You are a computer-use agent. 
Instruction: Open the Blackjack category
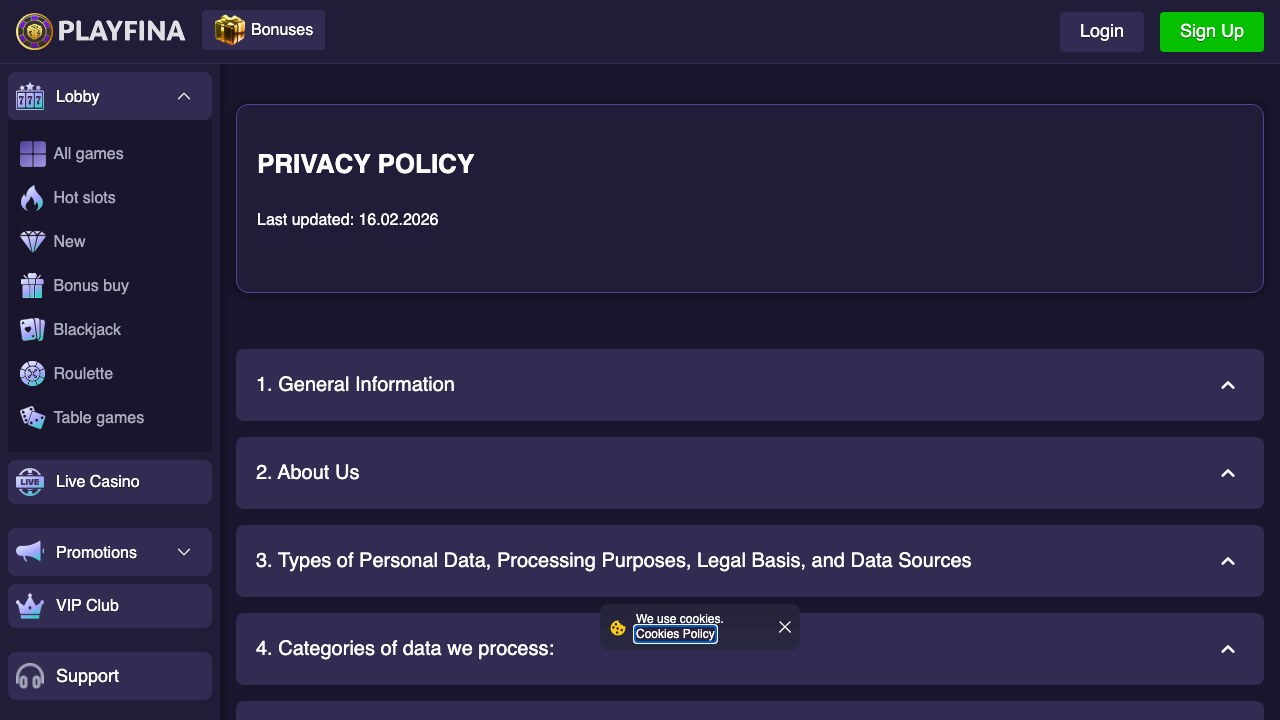pos(110,330)
